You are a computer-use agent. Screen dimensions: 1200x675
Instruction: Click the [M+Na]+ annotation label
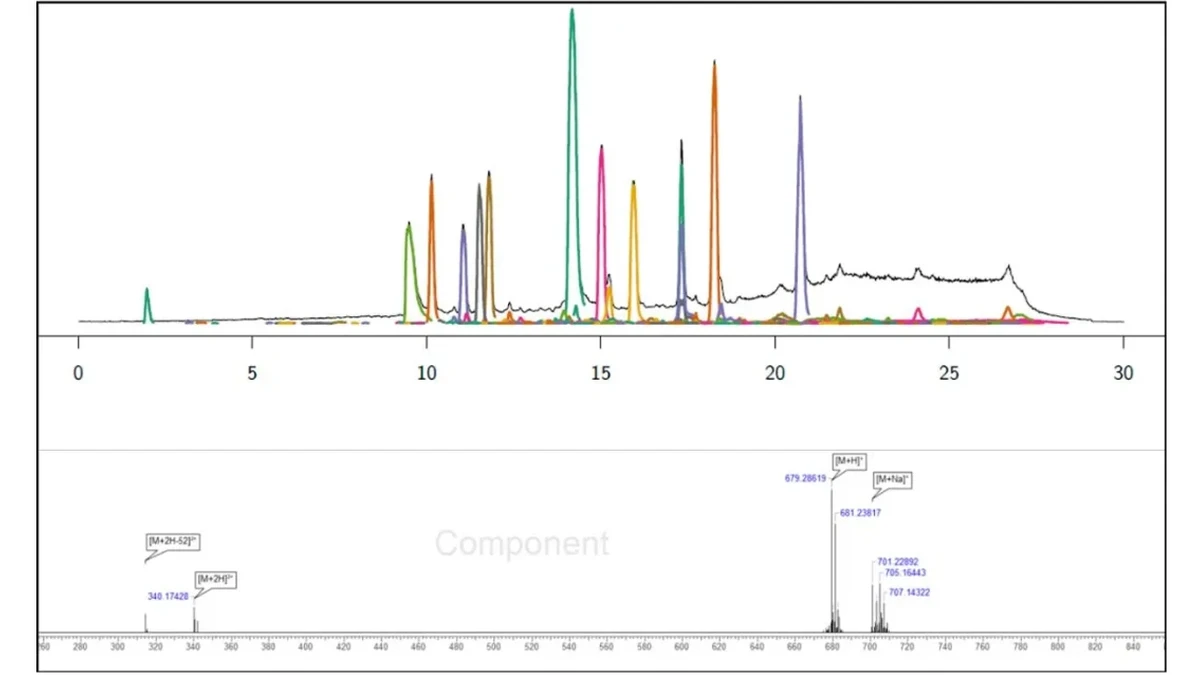tap(893, 480)
